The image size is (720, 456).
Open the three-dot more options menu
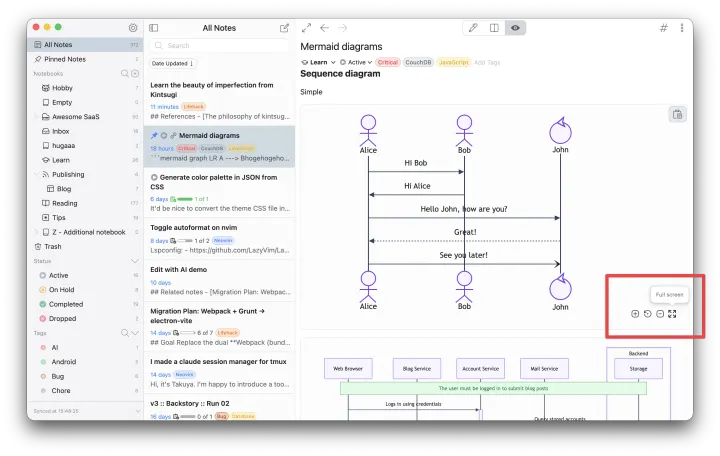pos(682,28)
